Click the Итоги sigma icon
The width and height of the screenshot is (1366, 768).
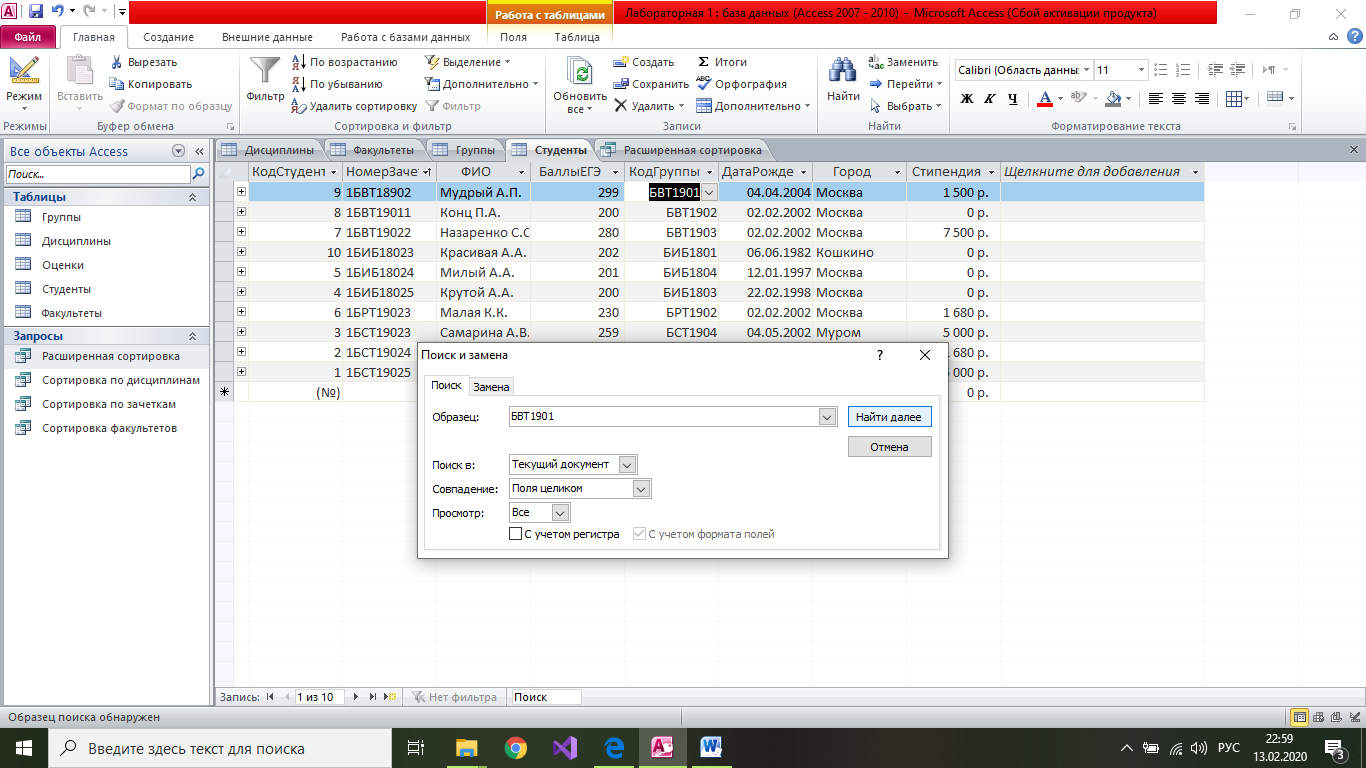click(x=703, y=62)
